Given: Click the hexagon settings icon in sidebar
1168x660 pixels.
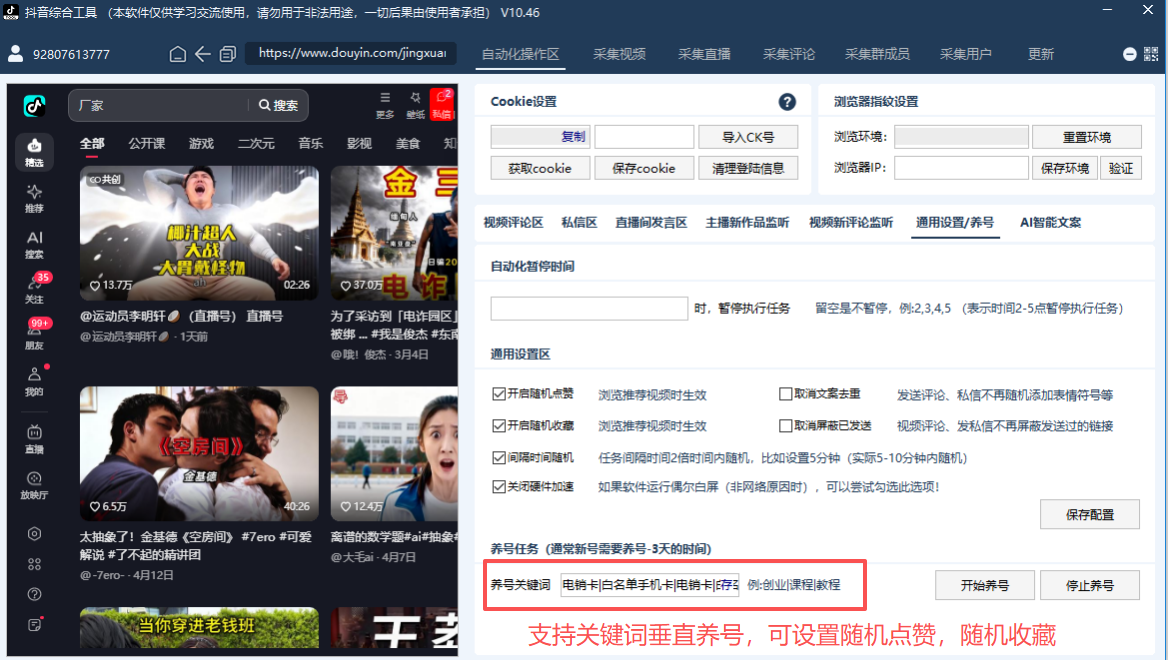Looking at the screenshot, I should 34,533.
